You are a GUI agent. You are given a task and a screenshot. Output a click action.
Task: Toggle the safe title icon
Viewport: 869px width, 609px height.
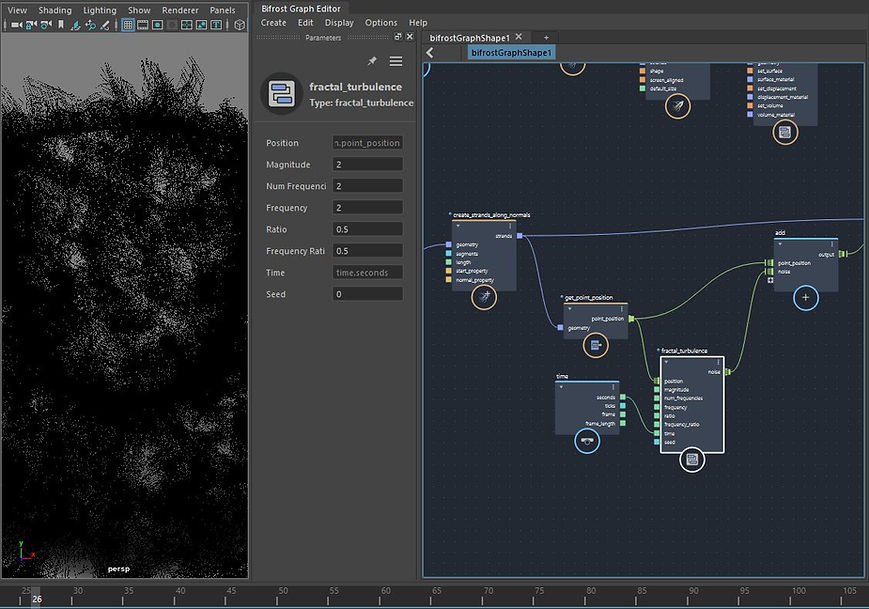[x=216, y=25]
